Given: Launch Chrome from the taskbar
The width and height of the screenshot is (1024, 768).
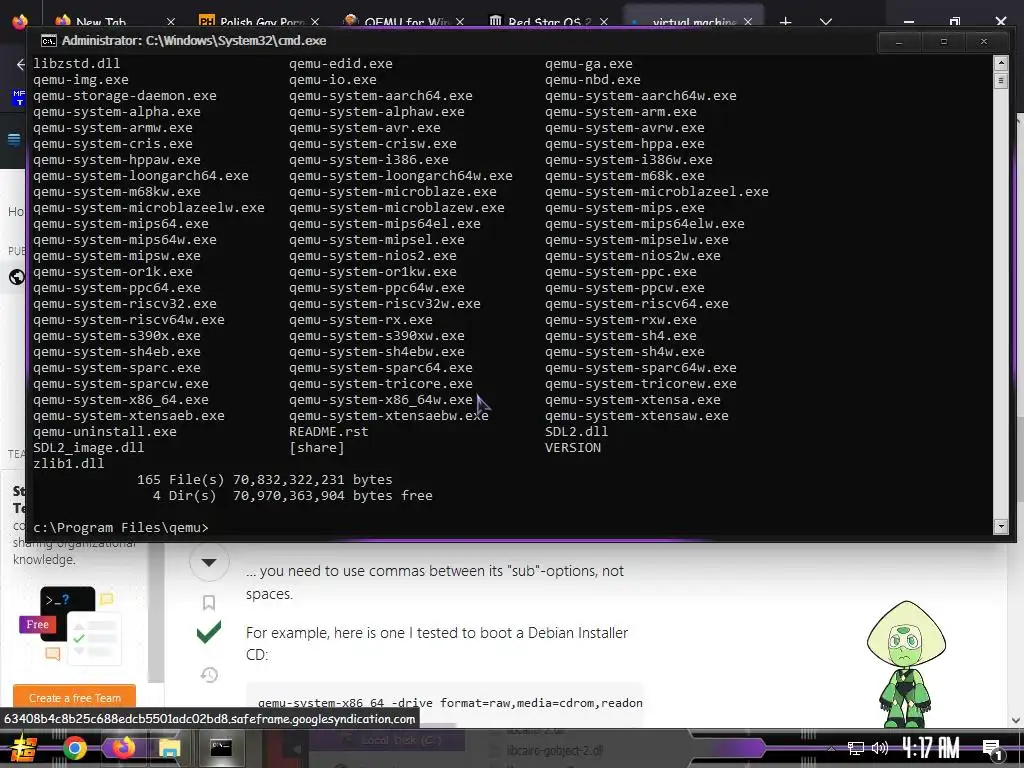Looking at the screenshot, I should tap(74, 748).
